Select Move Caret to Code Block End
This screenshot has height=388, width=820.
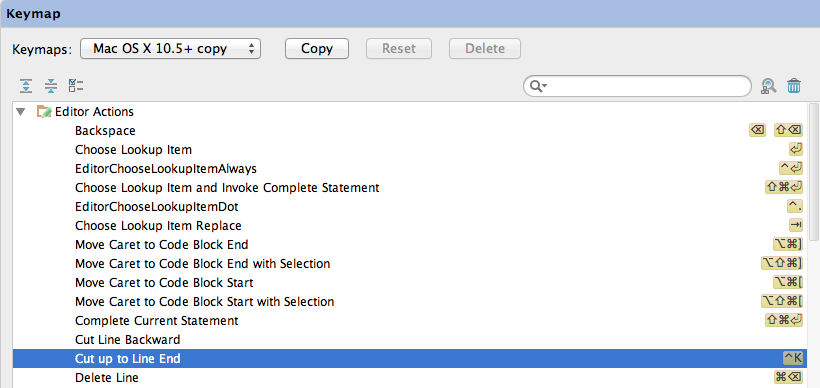[409, 244]
